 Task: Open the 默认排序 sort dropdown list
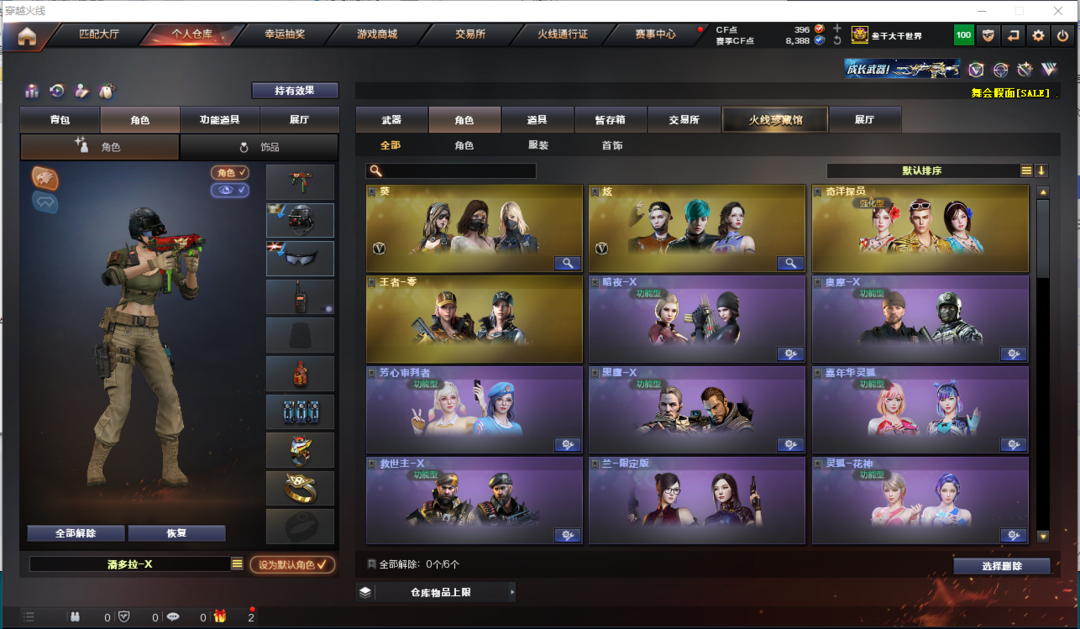tap(1026, 171)
